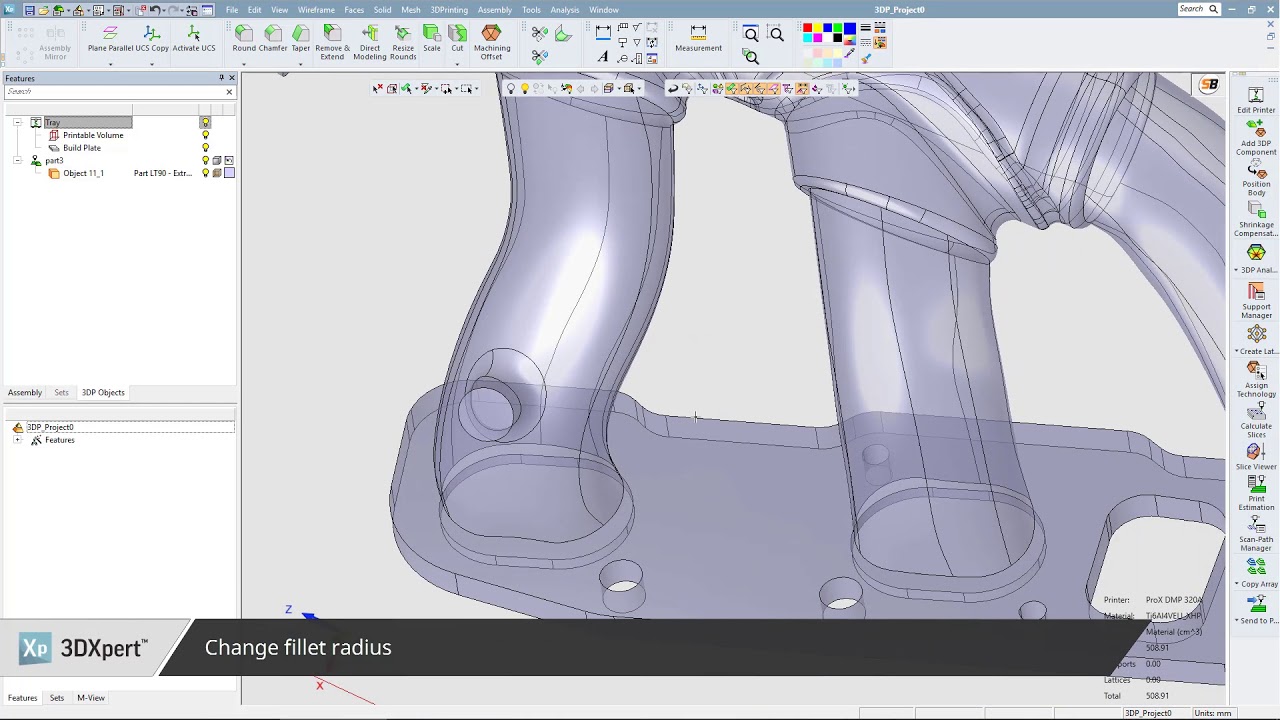Click the UCS Copy tool
This screenshot has height=720, width=1280.
[x=152, y=39]
